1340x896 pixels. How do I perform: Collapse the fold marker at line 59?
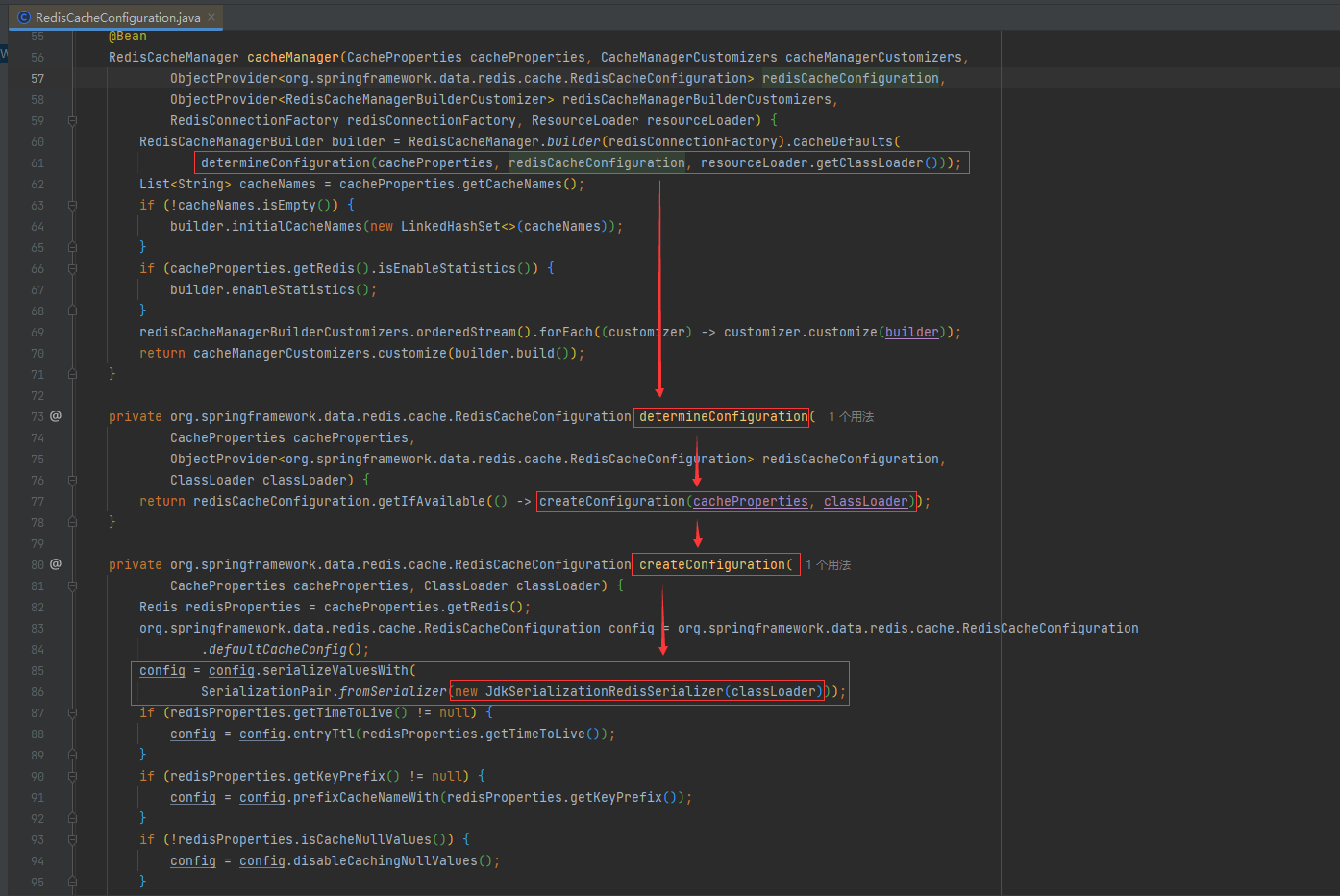point(72,120)
